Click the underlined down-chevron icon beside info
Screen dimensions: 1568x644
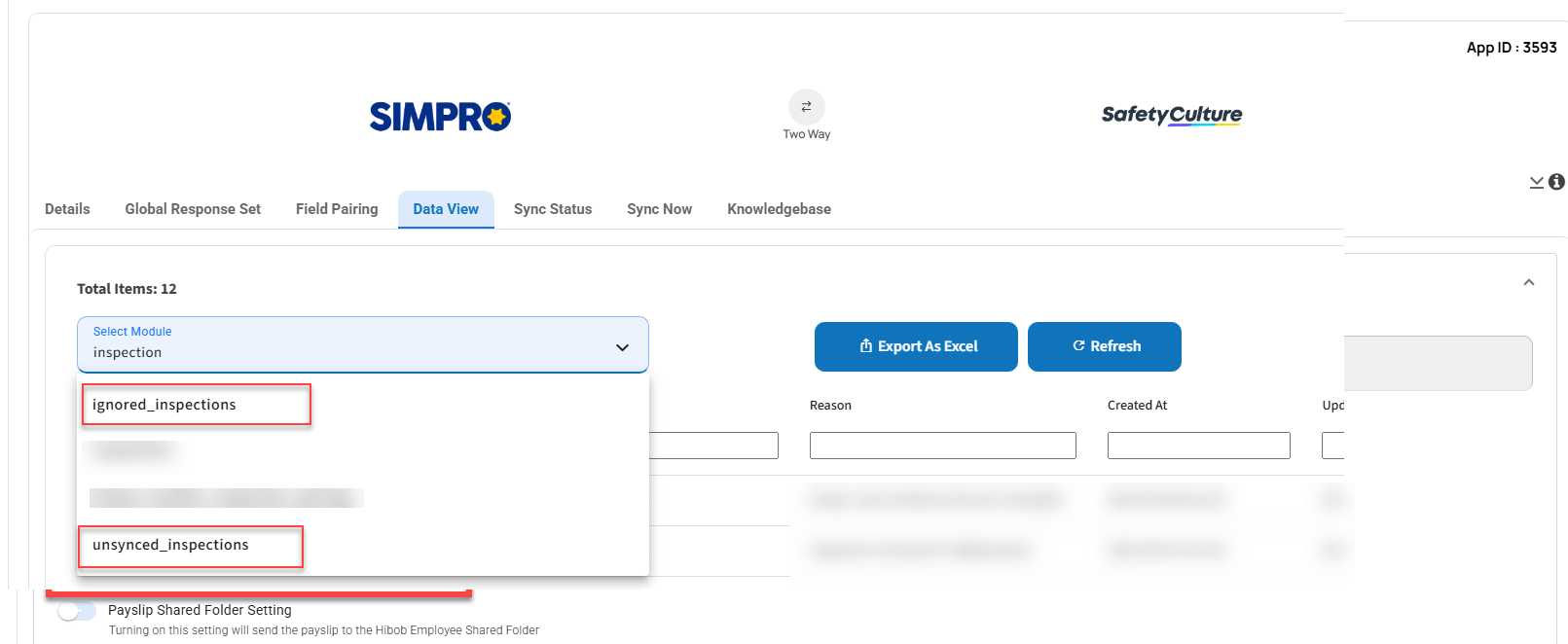coord(1537,182)
